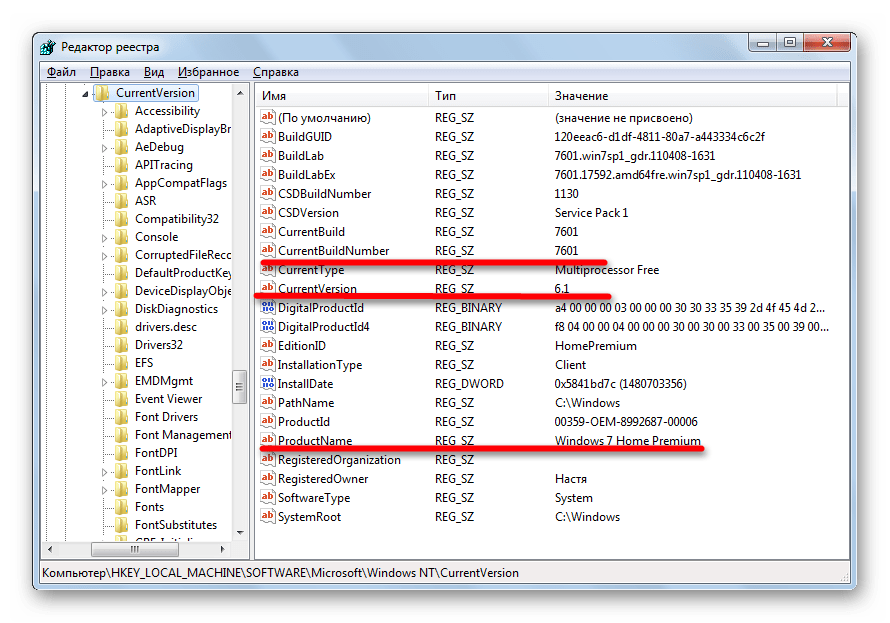Click the EditionID string value icon

coord(267,345)
